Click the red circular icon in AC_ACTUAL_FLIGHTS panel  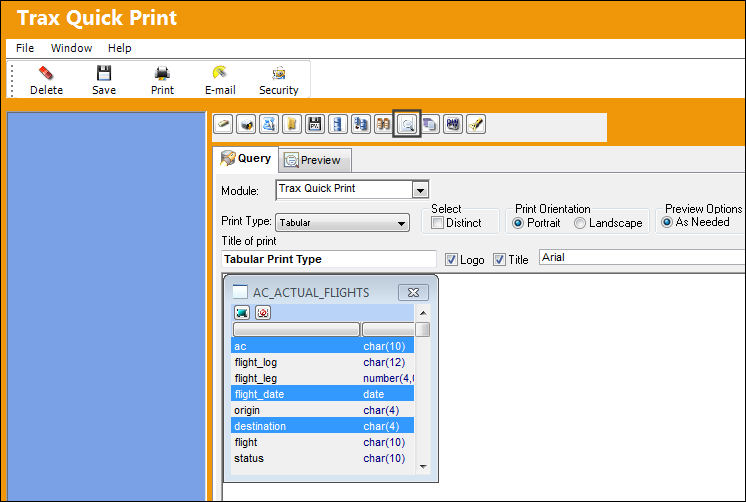pyautogui.click(x=263, y=313)
